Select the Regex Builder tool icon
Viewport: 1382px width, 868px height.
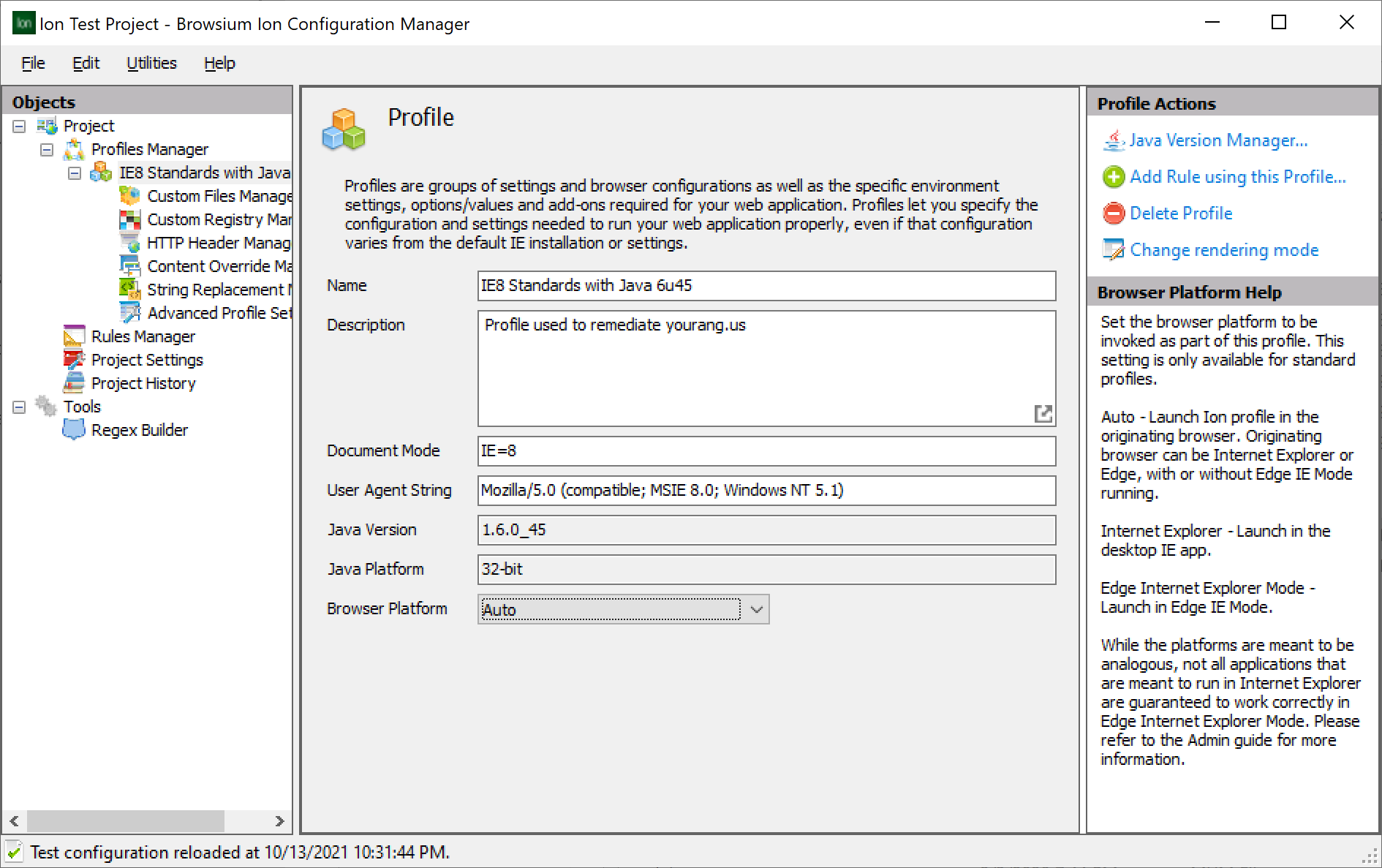[74, 429]
